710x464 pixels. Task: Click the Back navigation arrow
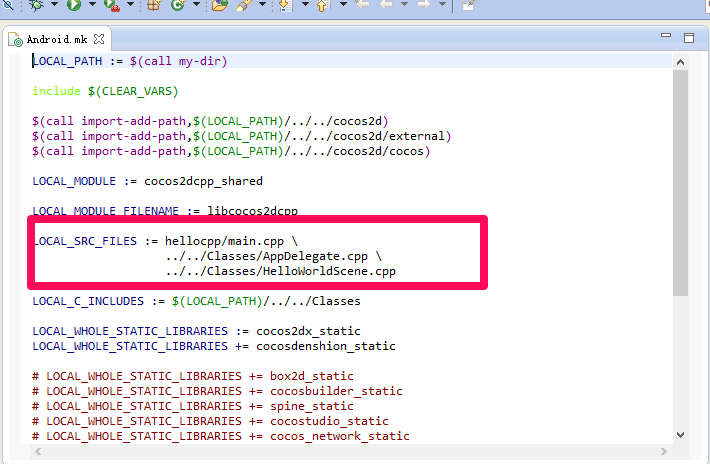click(x=386, y=5)
